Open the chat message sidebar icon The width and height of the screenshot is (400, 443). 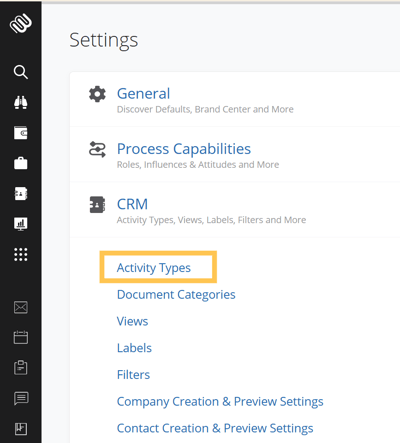coord(21,398)
